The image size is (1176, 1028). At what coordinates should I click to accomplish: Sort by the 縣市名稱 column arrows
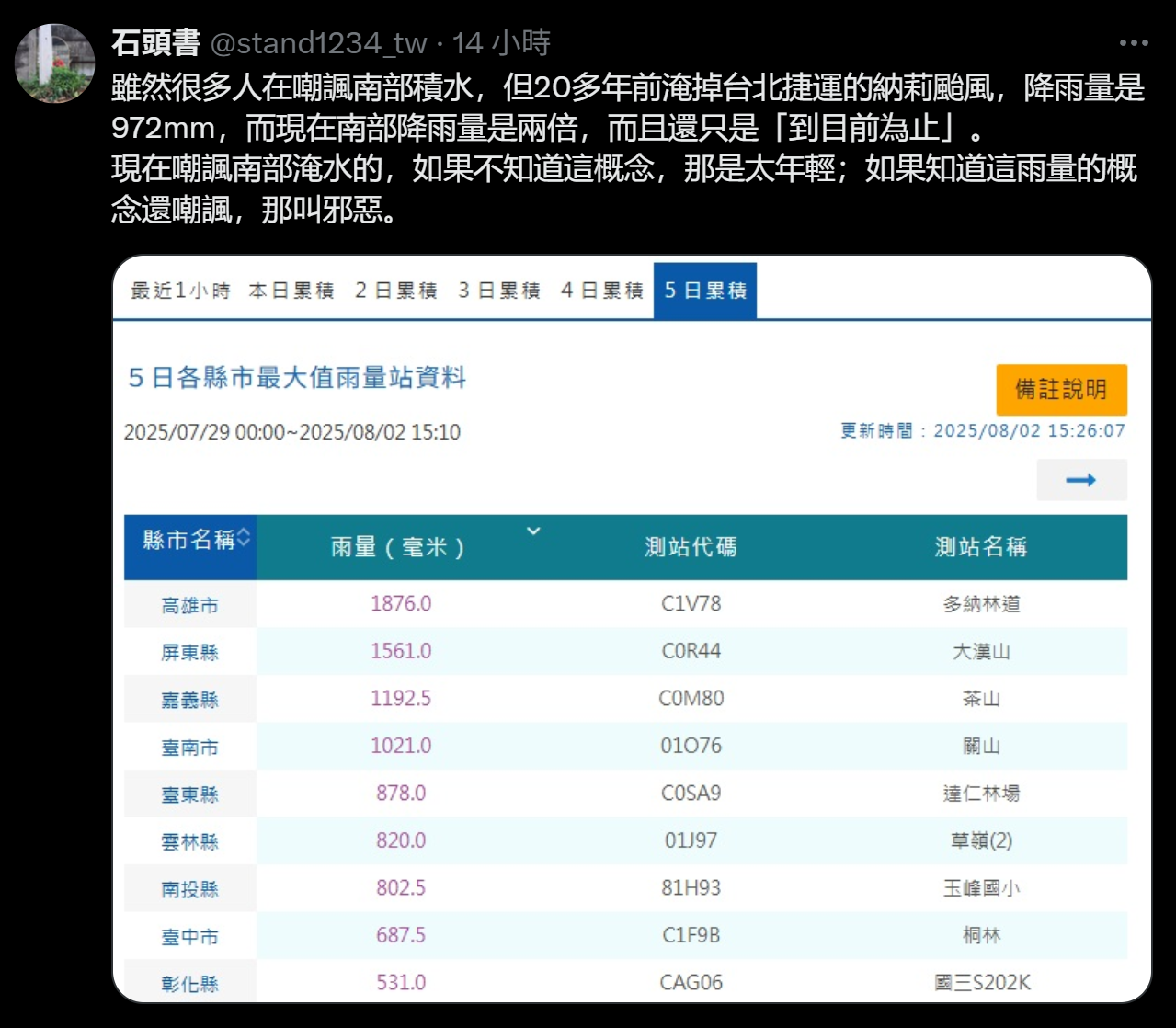[244, 539]
